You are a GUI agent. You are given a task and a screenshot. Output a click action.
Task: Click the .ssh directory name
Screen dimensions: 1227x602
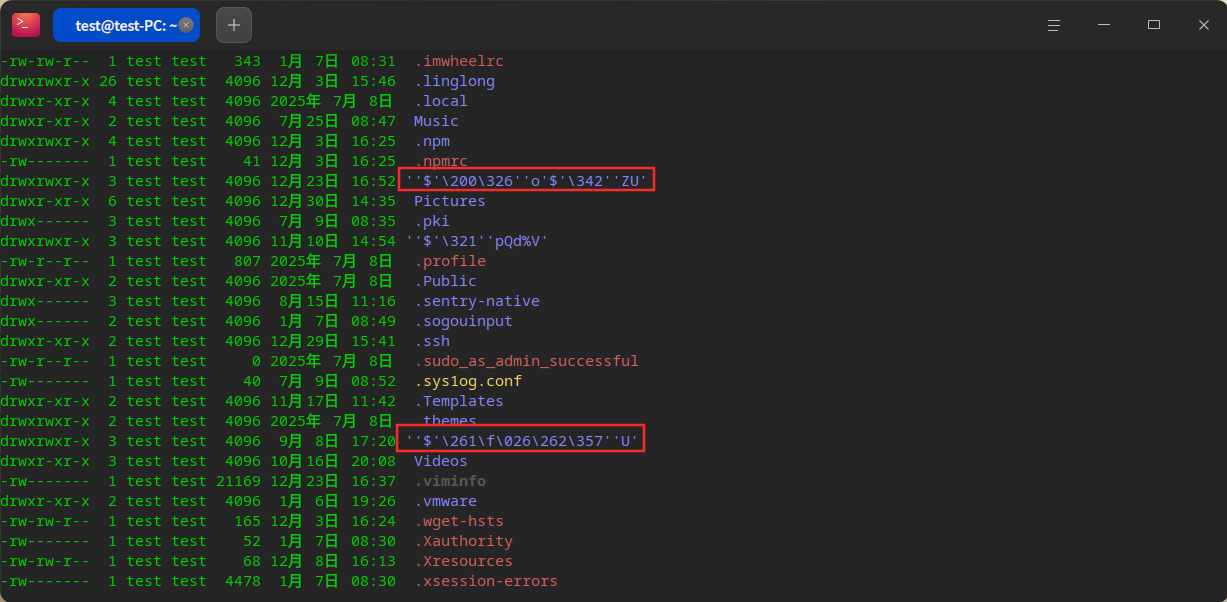tap(432, 341)
